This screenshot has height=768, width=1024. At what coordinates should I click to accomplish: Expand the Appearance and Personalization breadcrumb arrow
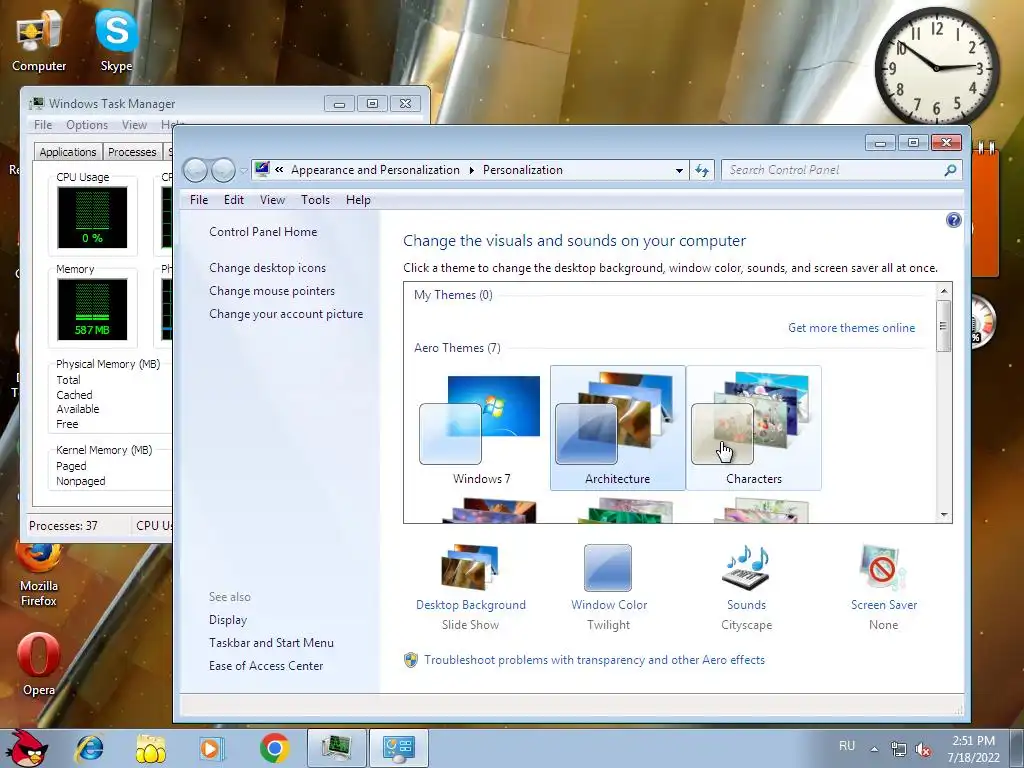click(472, 170)
